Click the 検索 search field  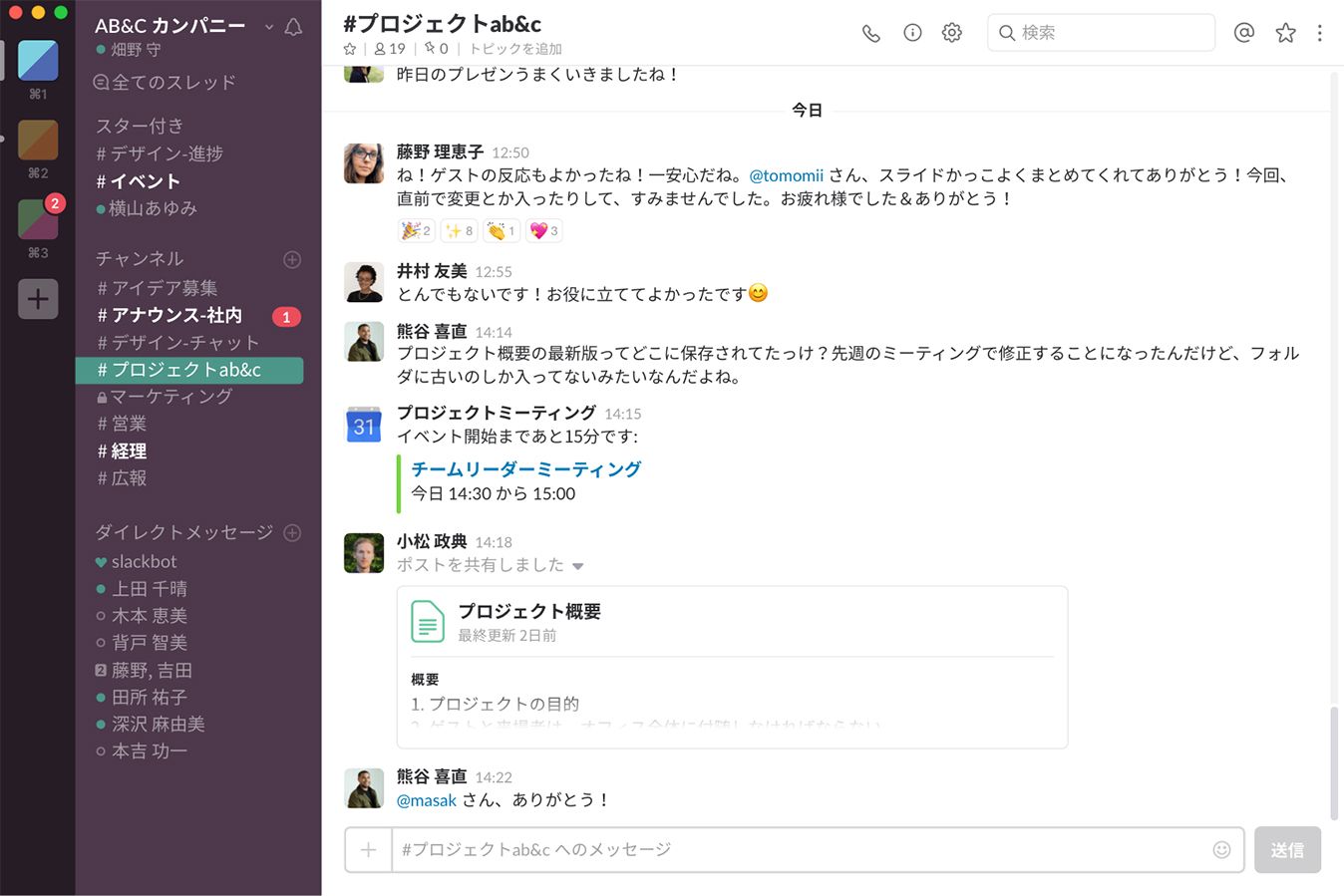(1101, 33)
